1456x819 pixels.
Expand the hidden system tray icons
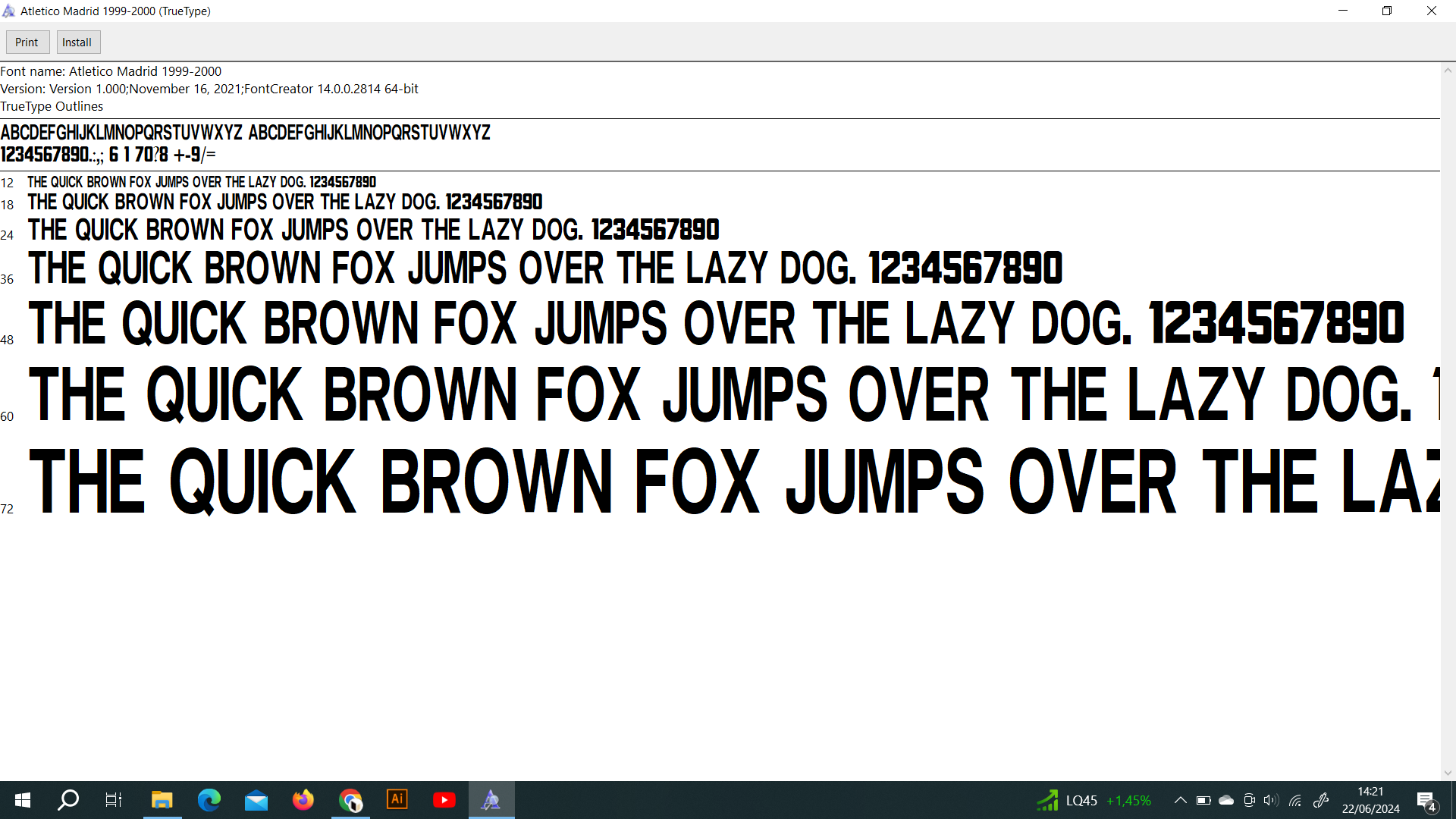pyautogui.click(x=1180, y=800)
